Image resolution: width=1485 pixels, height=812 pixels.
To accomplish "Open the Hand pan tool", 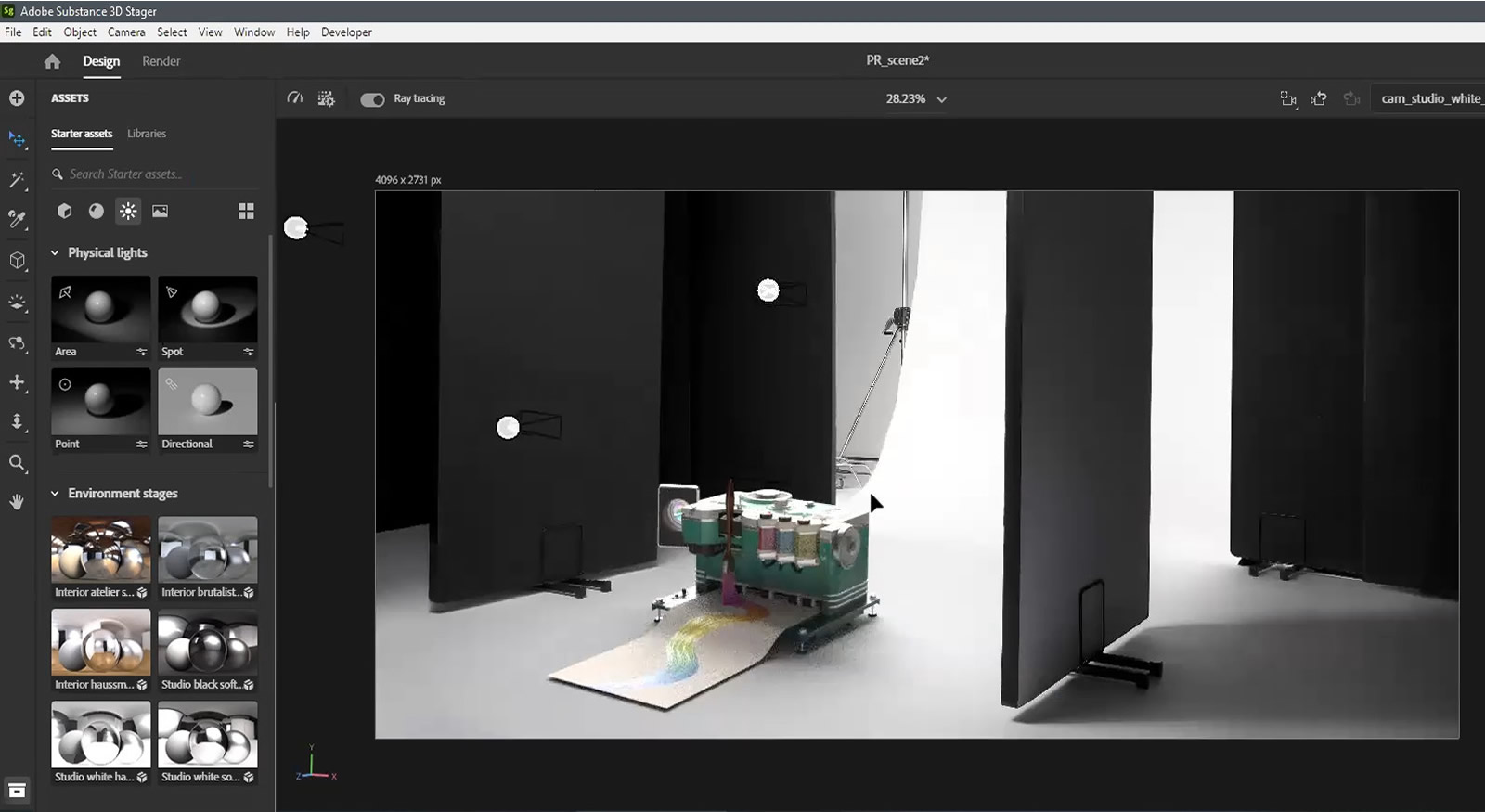I will coord(17,502).
